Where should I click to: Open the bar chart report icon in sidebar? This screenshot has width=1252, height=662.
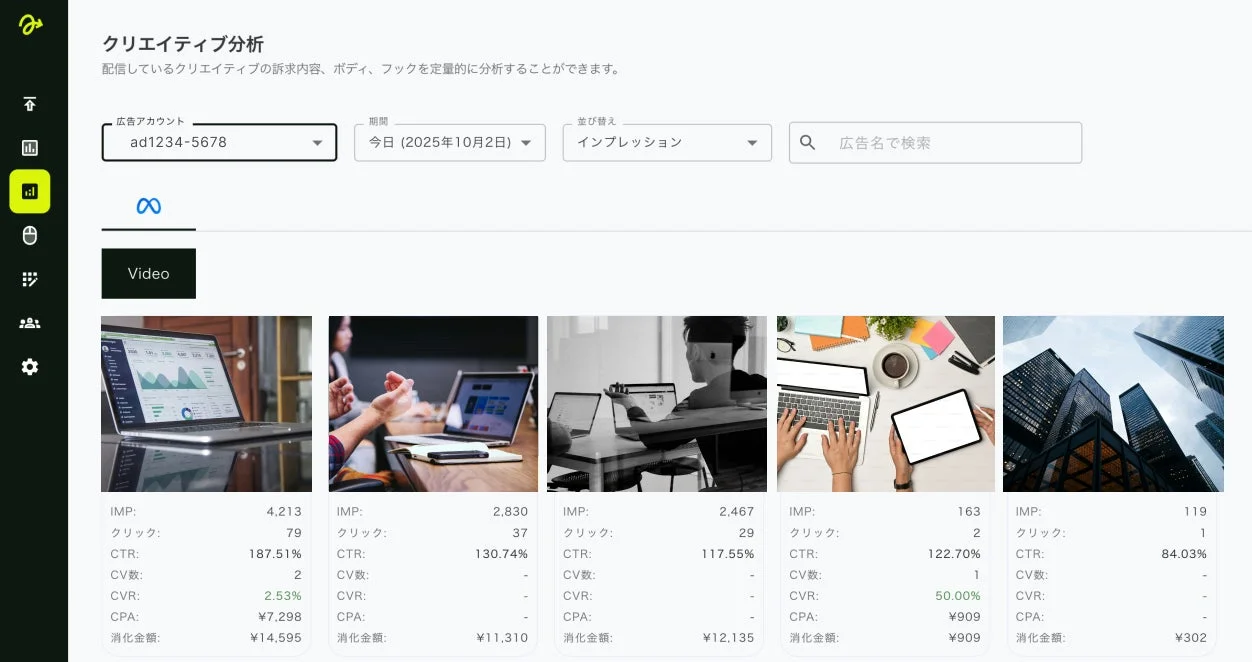click(x=30, y=147)
